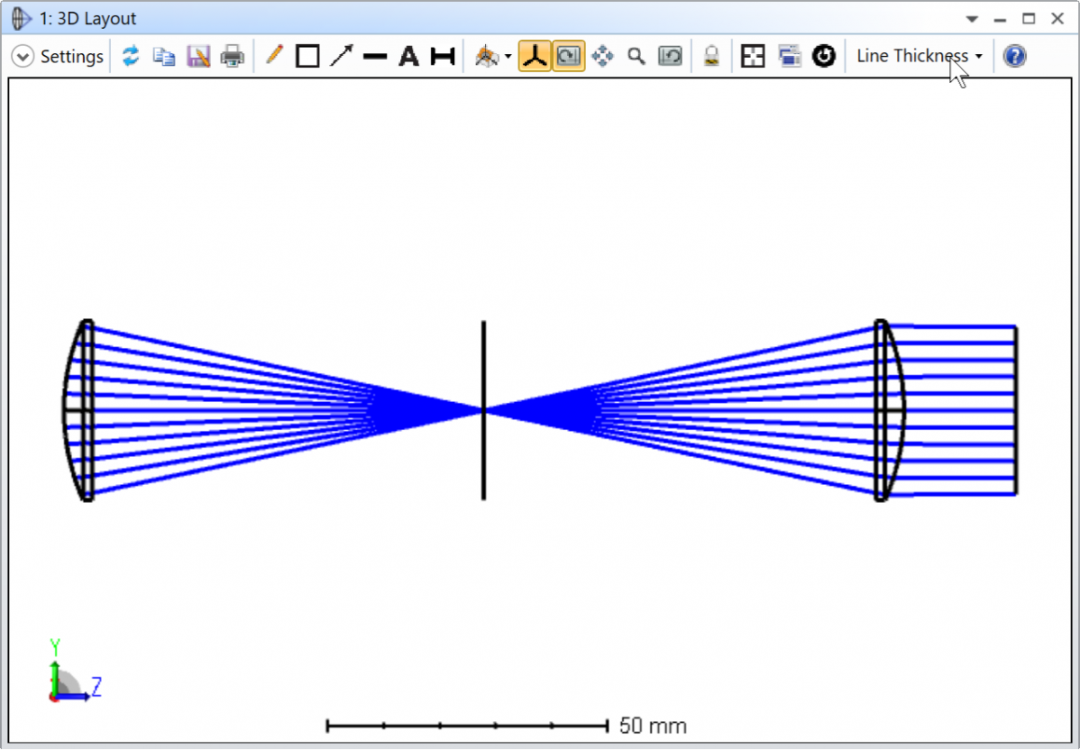
Task: Fit the layout to the window
Action: (752, 56)
